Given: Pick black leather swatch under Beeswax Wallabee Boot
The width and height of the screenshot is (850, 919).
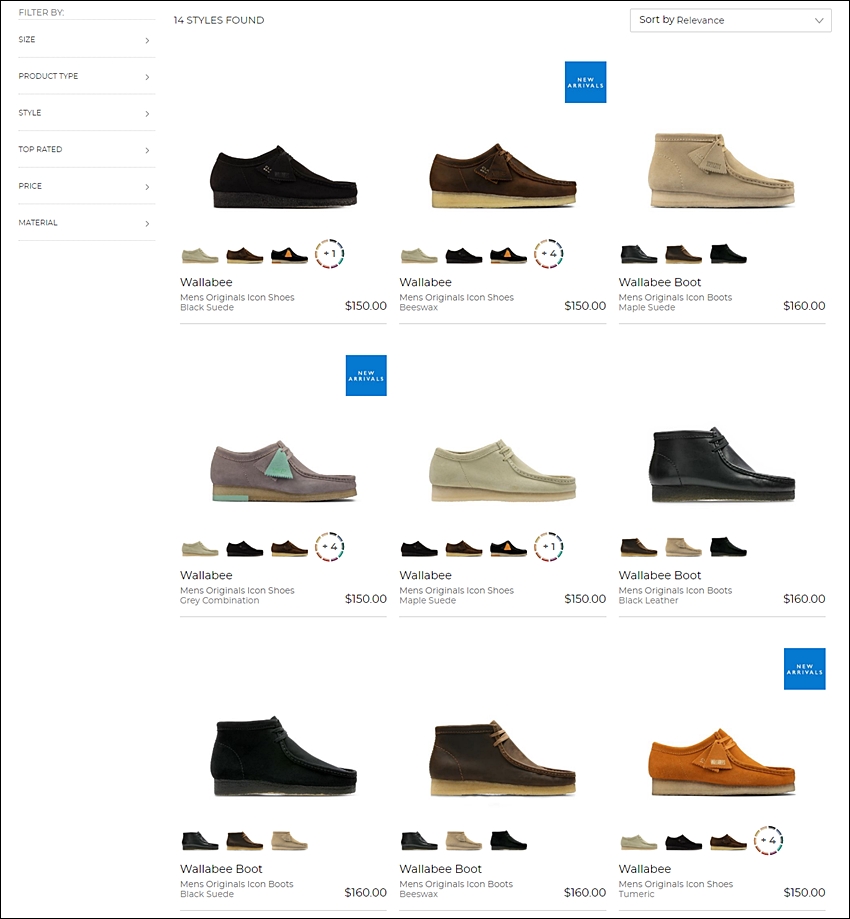Looking at the screenshot, I should coord(419,841).
